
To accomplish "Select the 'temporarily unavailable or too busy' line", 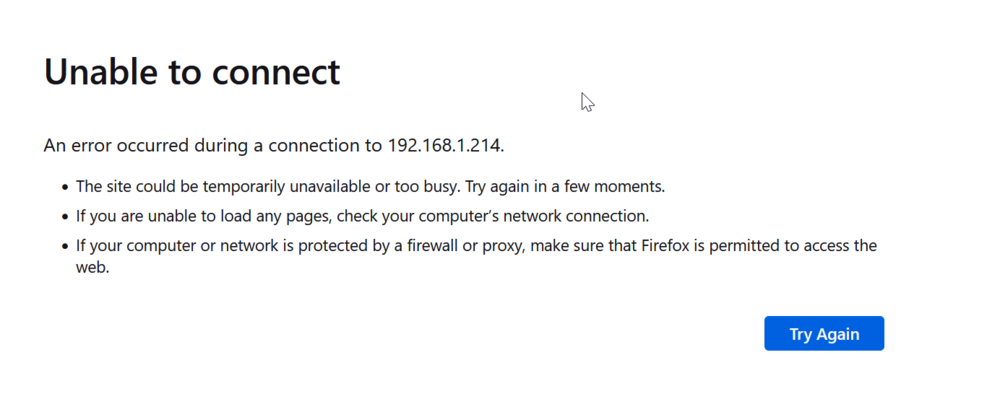I will click(x=371, y=187).
